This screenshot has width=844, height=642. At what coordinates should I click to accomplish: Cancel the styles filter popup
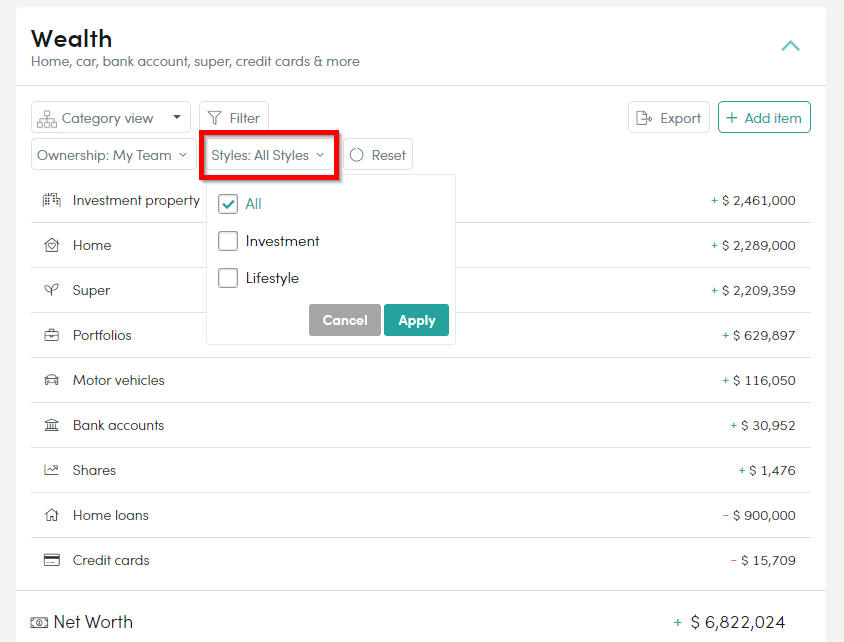pos(344,320)
